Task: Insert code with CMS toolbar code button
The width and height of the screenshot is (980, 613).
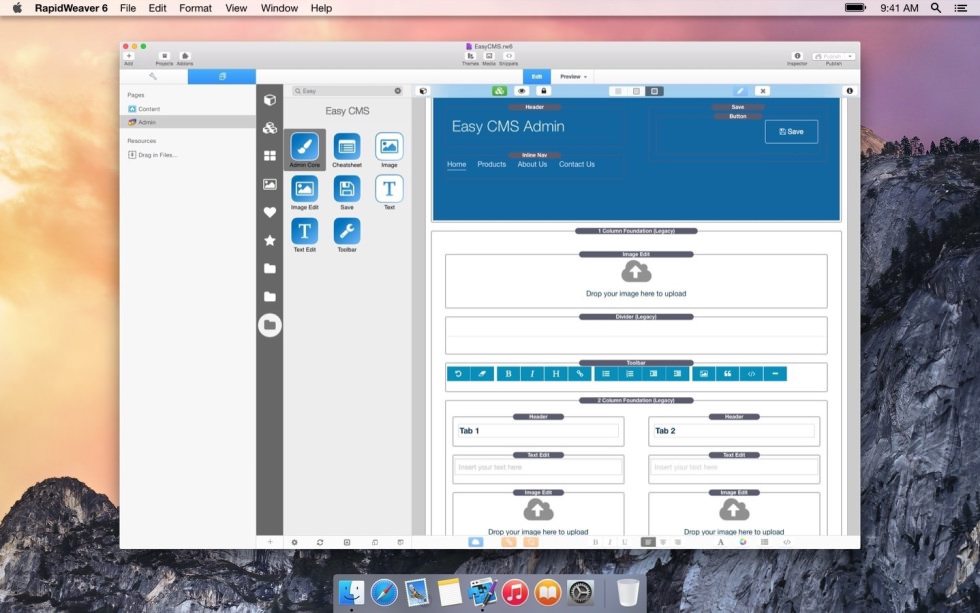Action: click(x=751, y=374)
